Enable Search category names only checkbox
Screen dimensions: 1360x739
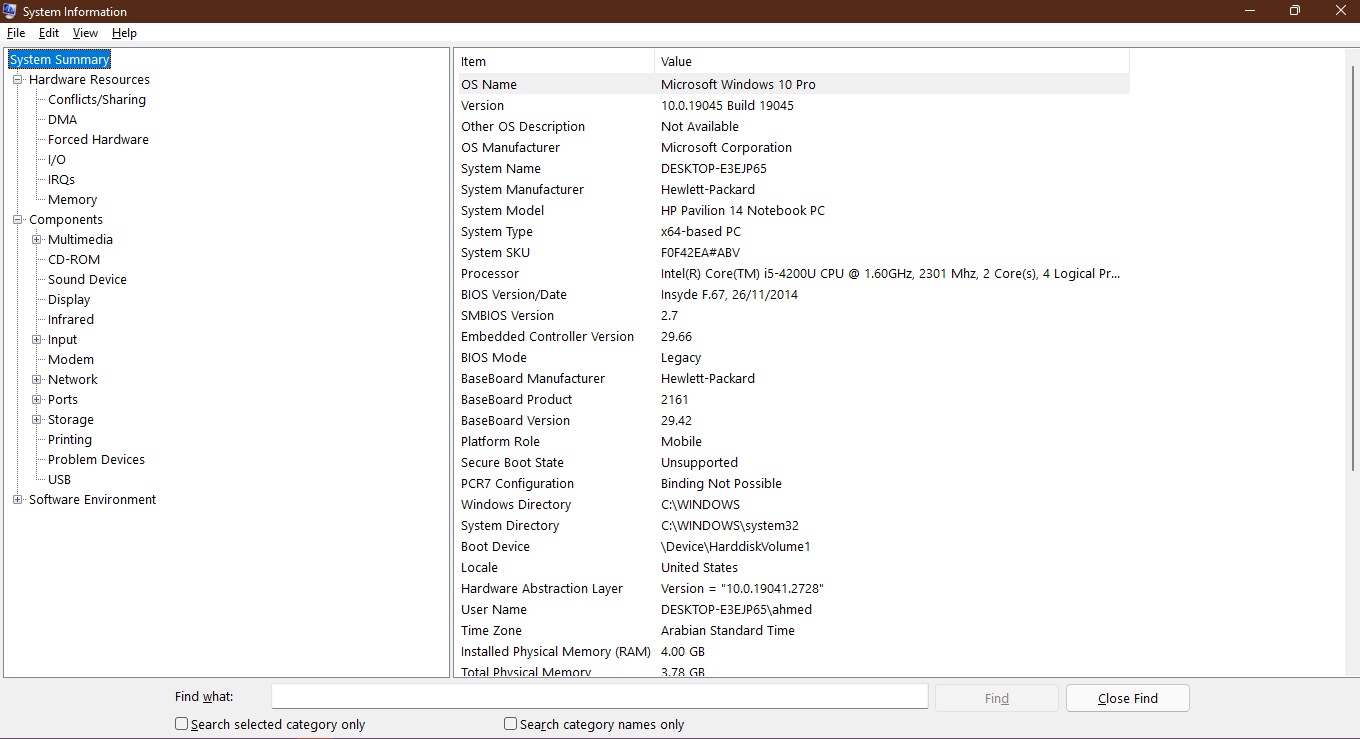510,723
